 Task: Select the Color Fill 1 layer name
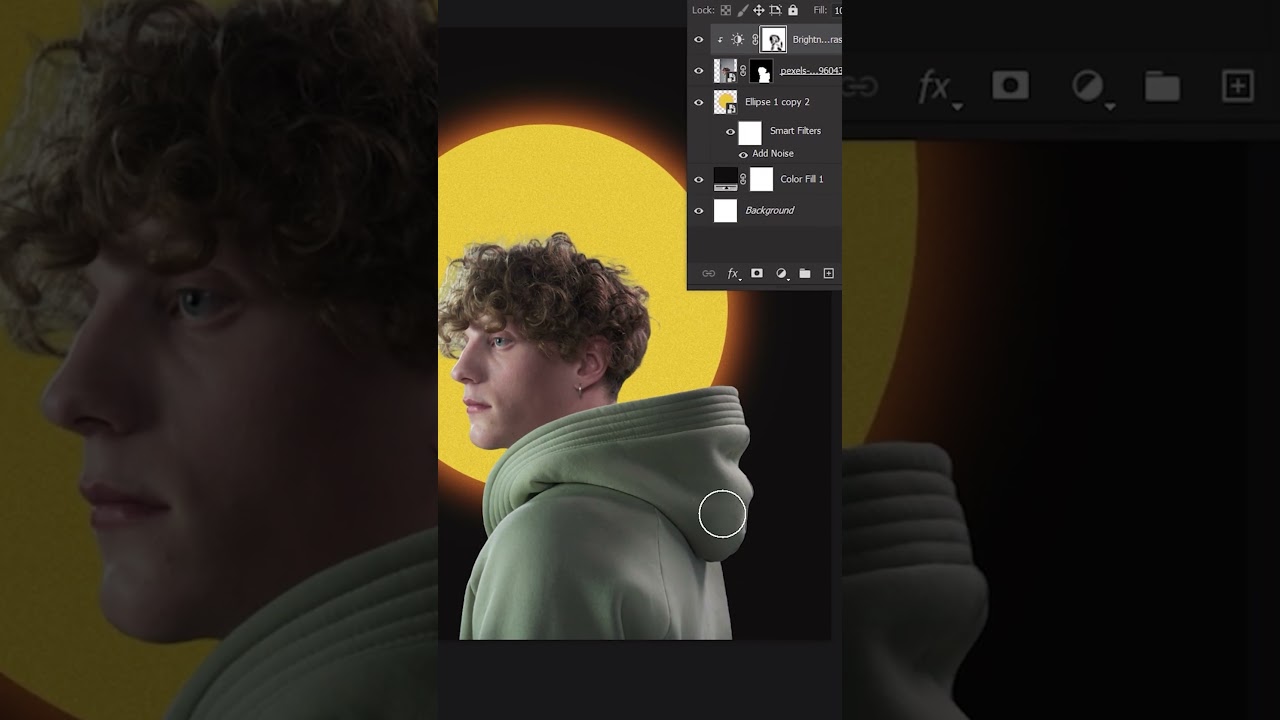tap(802, 179)
